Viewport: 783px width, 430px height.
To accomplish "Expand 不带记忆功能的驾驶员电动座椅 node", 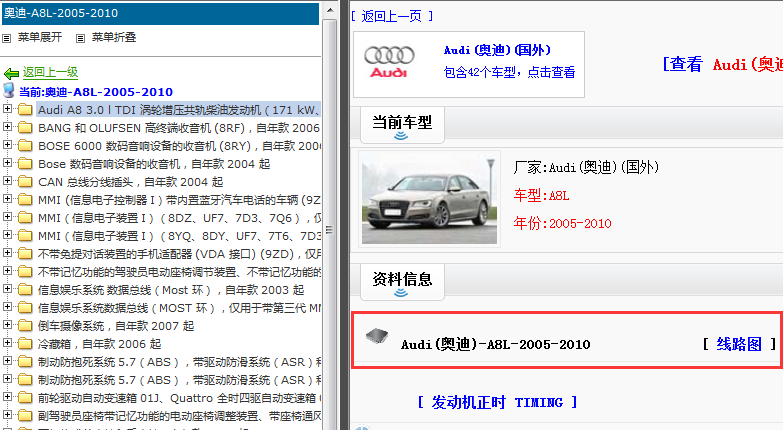I will point(7,270).
